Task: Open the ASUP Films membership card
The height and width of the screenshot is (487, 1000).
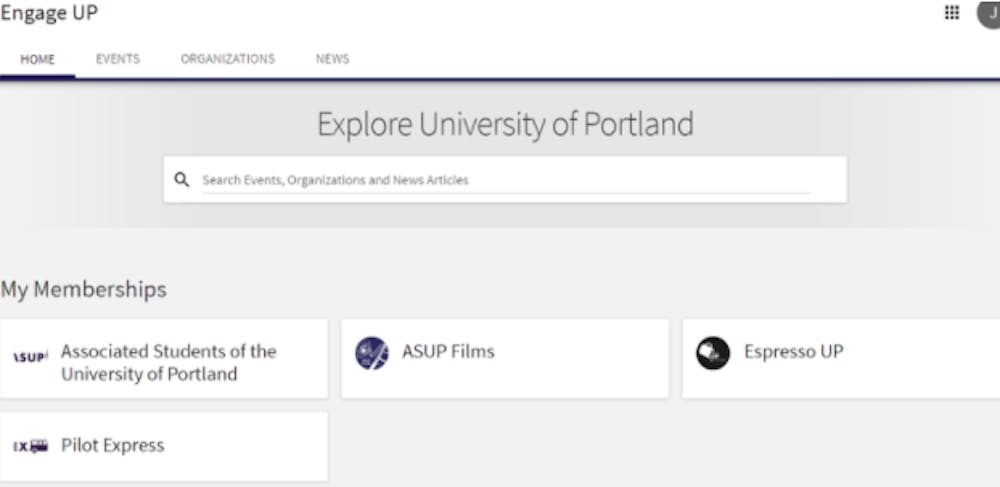Action: point(505,359)
